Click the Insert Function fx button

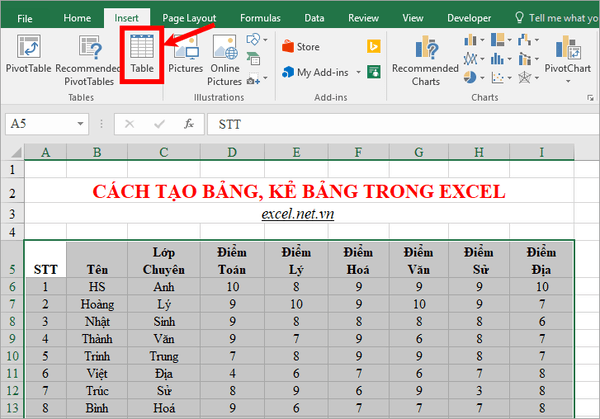coord(187,125)
